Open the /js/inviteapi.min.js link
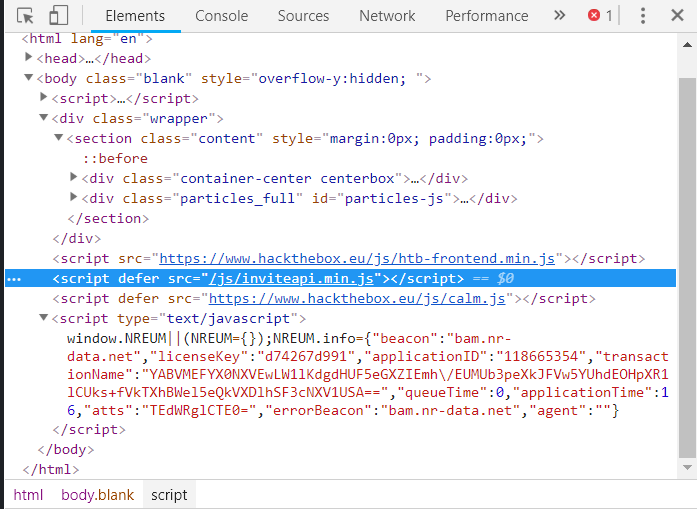The image size is (697, 509). pos(291,278)
